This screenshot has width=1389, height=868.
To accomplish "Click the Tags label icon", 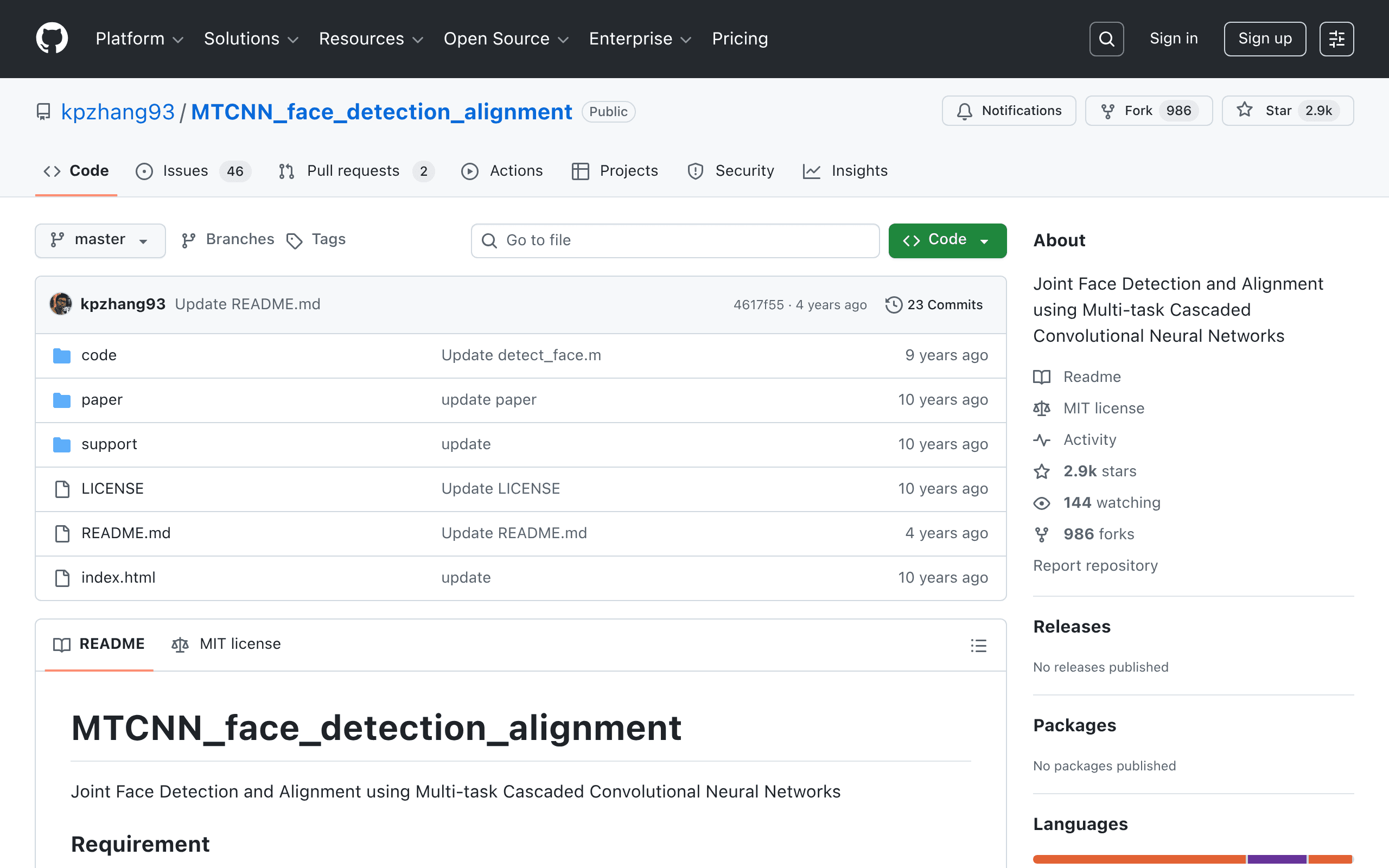I will pyautogui.click(x=295, y=240).
